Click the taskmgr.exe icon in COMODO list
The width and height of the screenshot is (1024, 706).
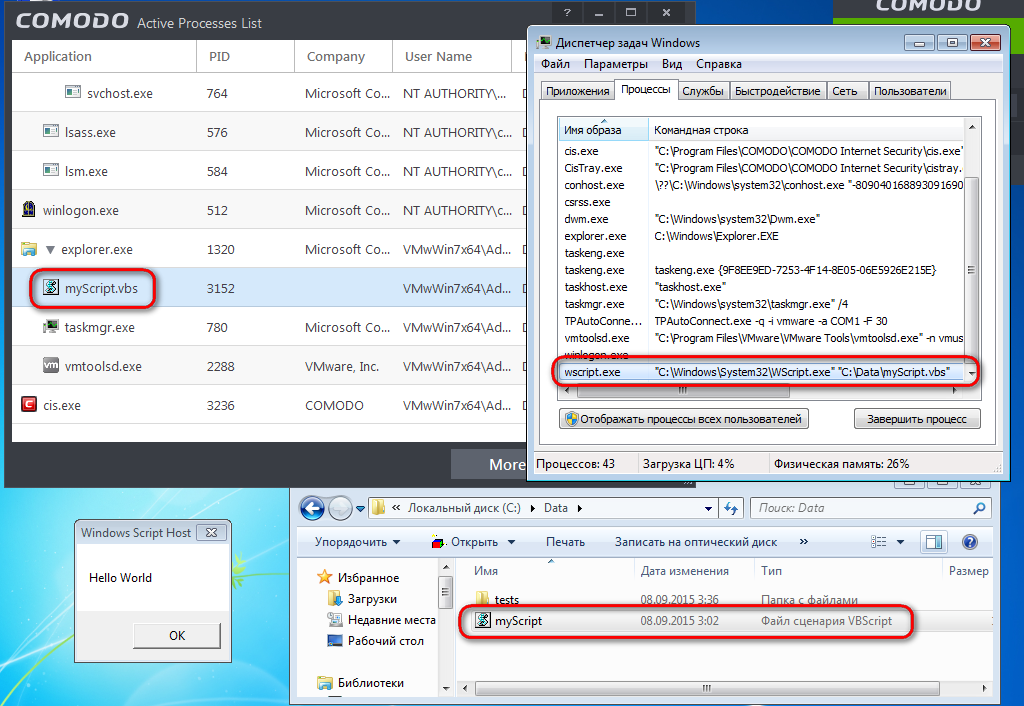51,326
